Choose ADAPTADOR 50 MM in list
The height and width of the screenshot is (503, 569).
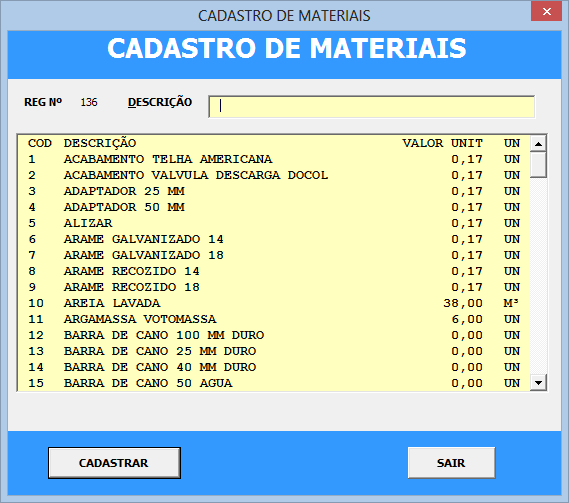(x=274, y=207)
